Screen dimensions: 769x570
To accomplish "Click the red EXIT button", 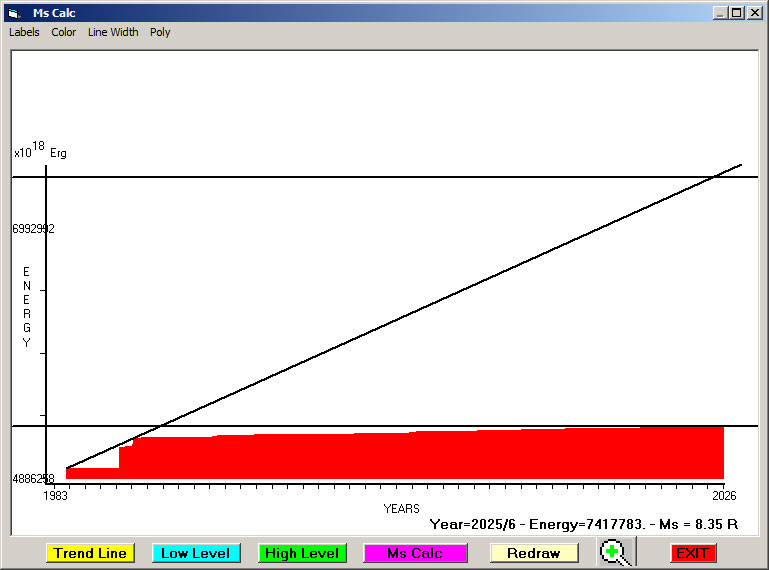I will [692, 553].
